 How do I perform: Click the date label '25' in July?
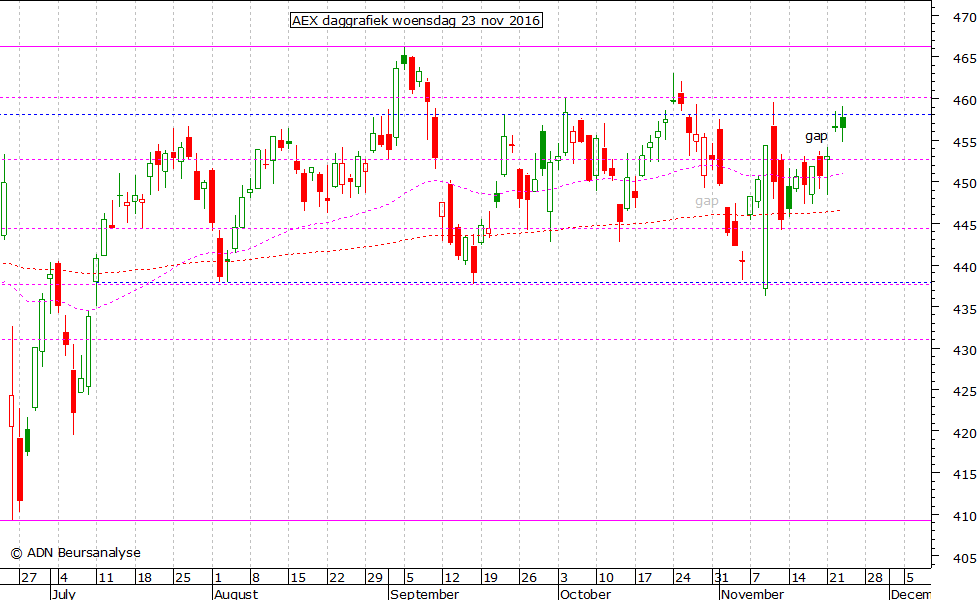(182, 578)
